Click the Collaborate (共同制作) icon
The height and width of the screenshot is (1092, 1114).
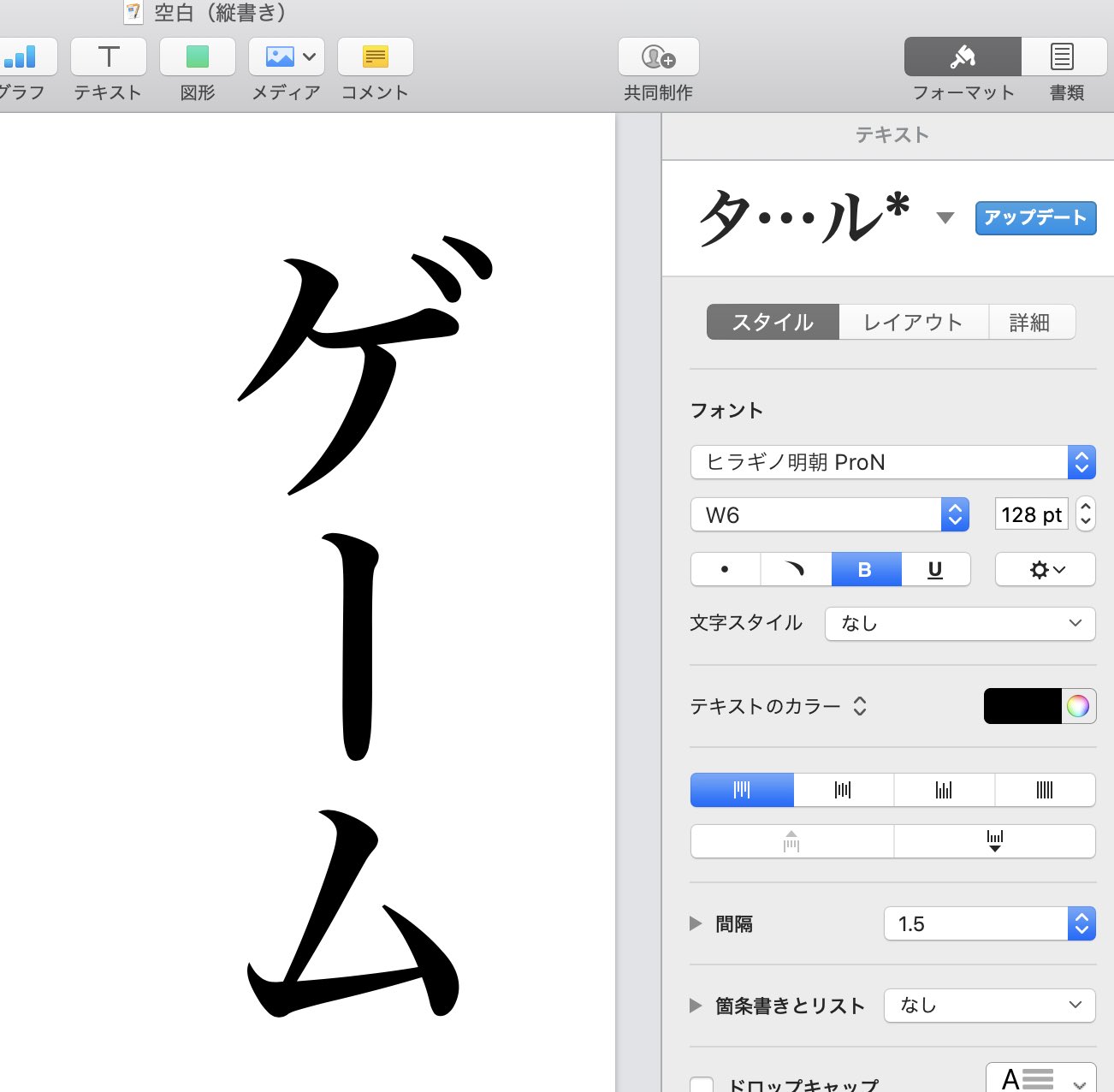659,57
